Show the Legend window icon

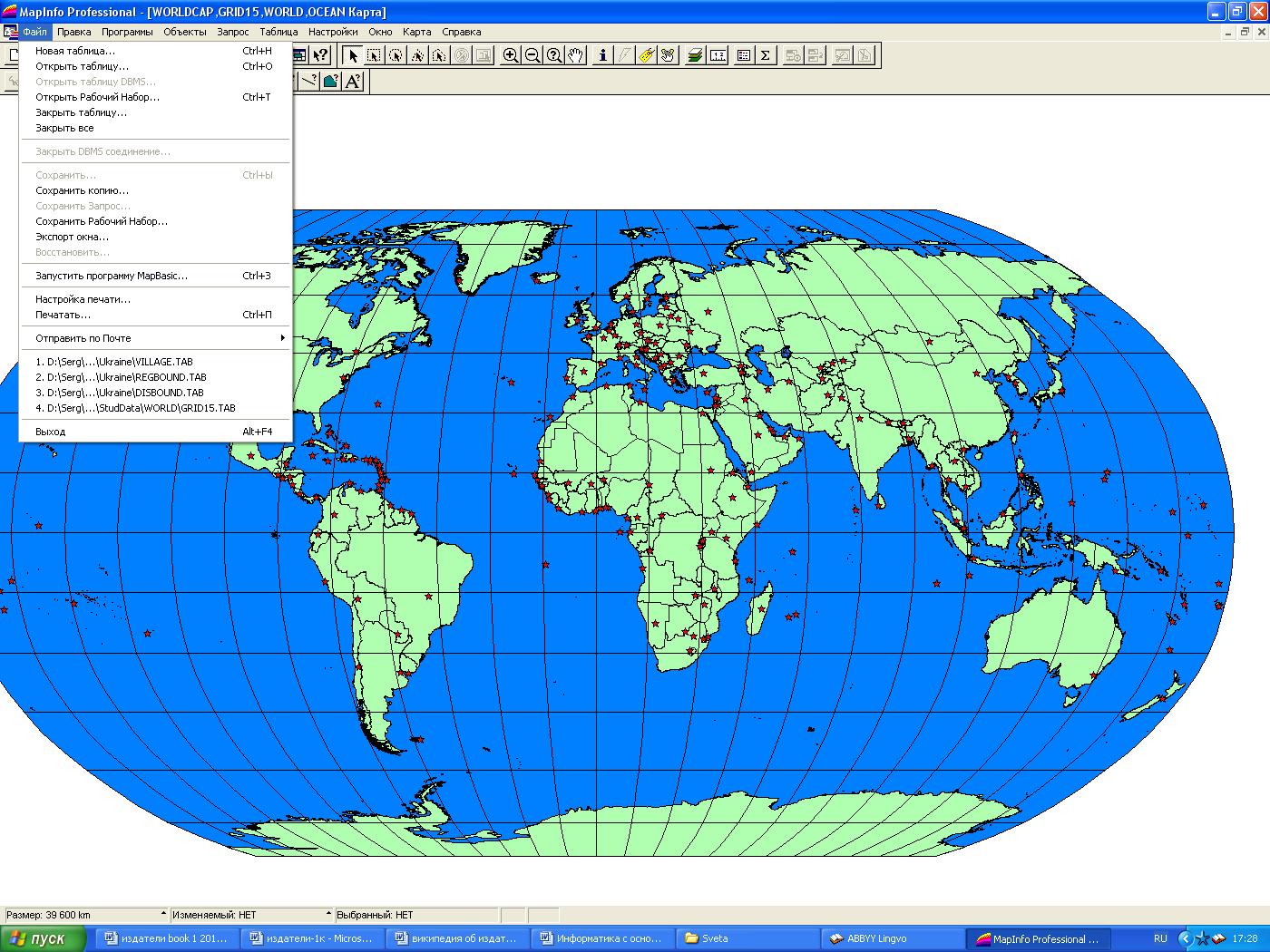[744, 55]
